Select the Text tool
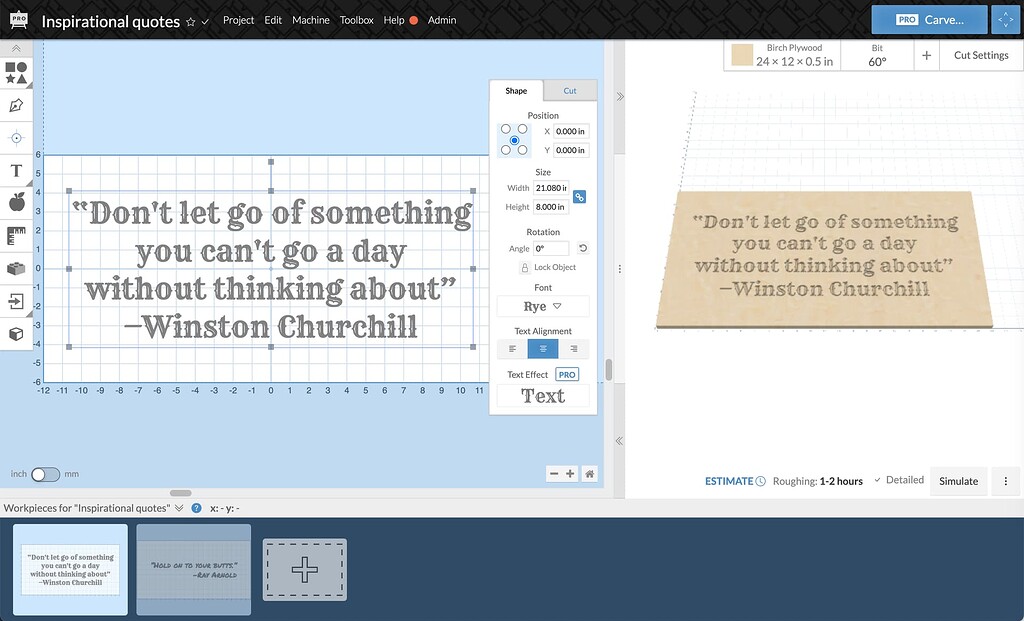 pyautogui.click(x=15, y=170)
